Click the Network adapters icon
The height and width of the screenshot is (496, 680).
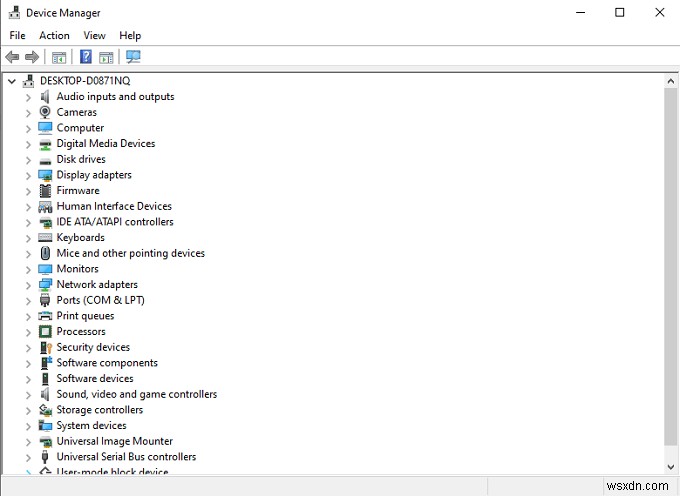(45, 284)
